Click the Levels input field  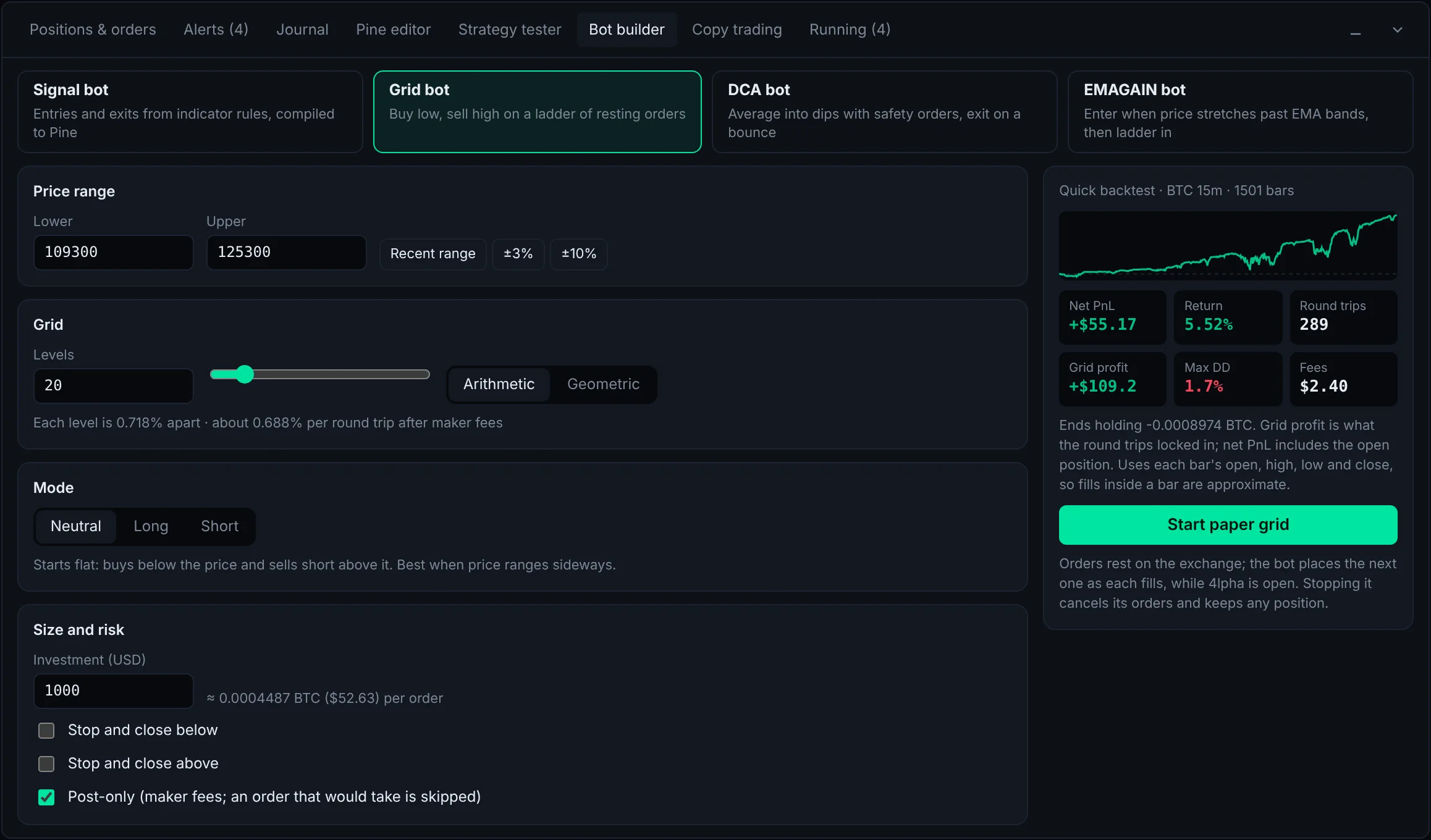[x=113, y=385]
